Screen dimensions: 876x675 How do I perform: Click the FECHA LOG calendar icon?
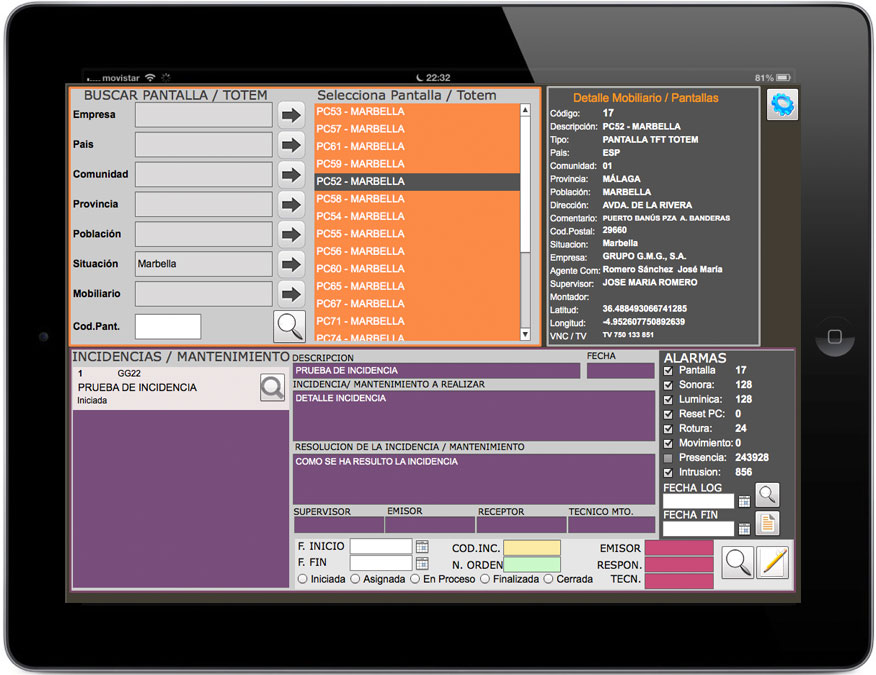(744, 501)
